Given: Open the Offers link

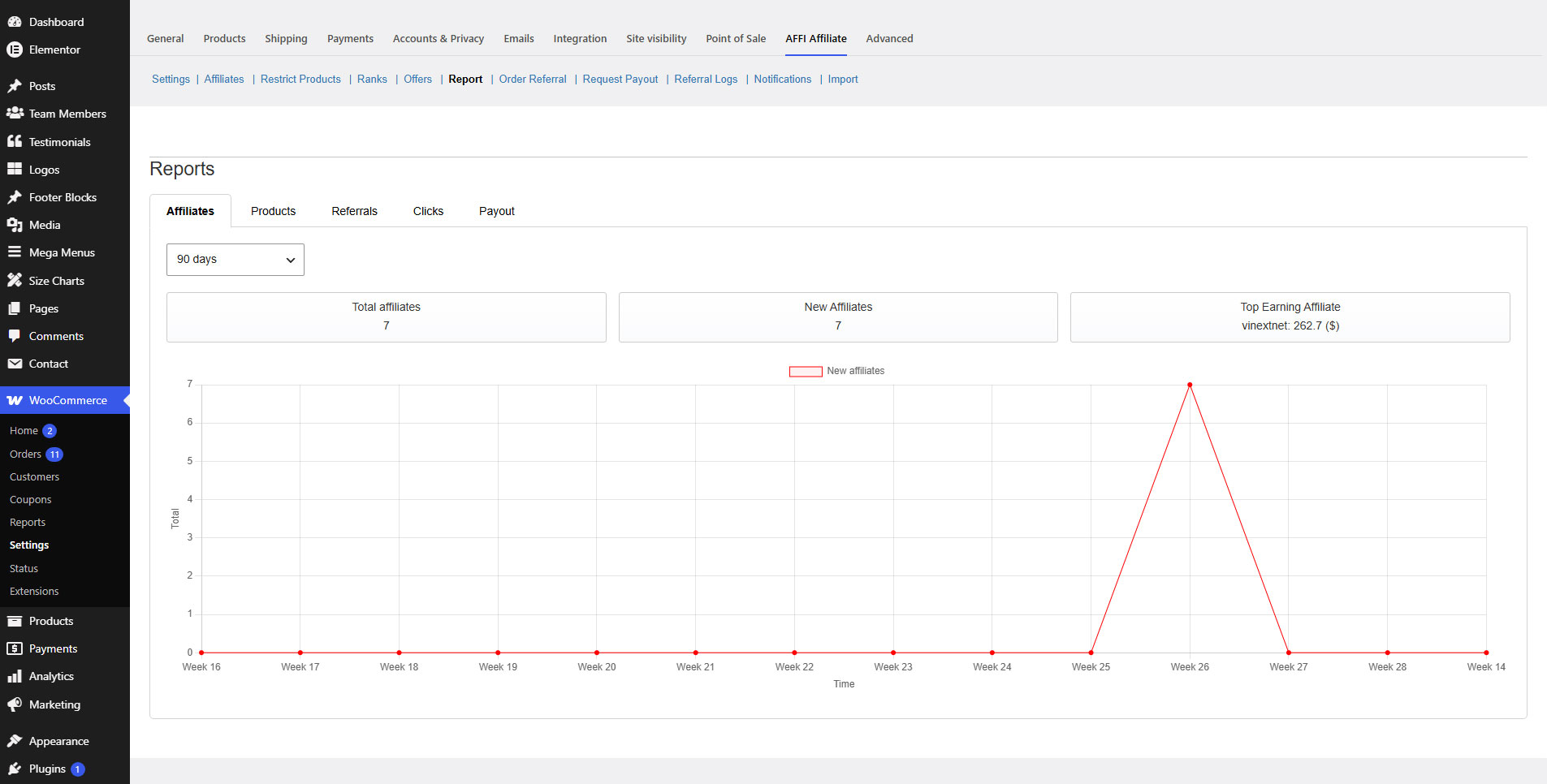Looking at the screenshot, I should coord(417,79).
